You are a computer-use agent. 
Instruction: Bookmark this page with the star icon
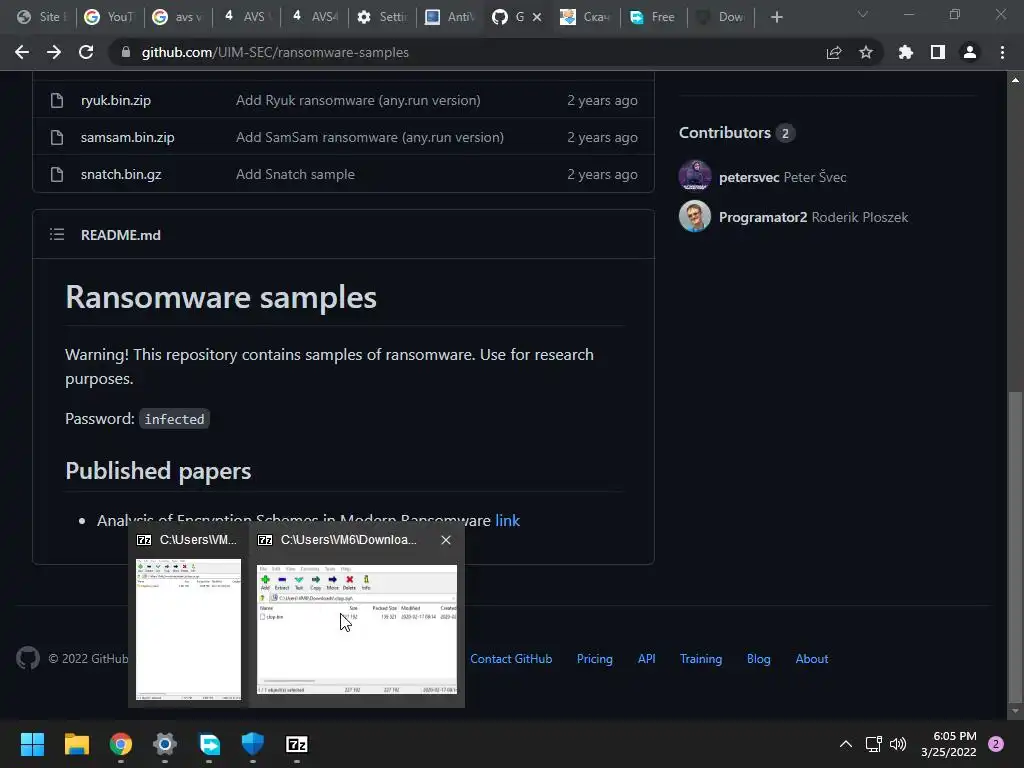866,52
